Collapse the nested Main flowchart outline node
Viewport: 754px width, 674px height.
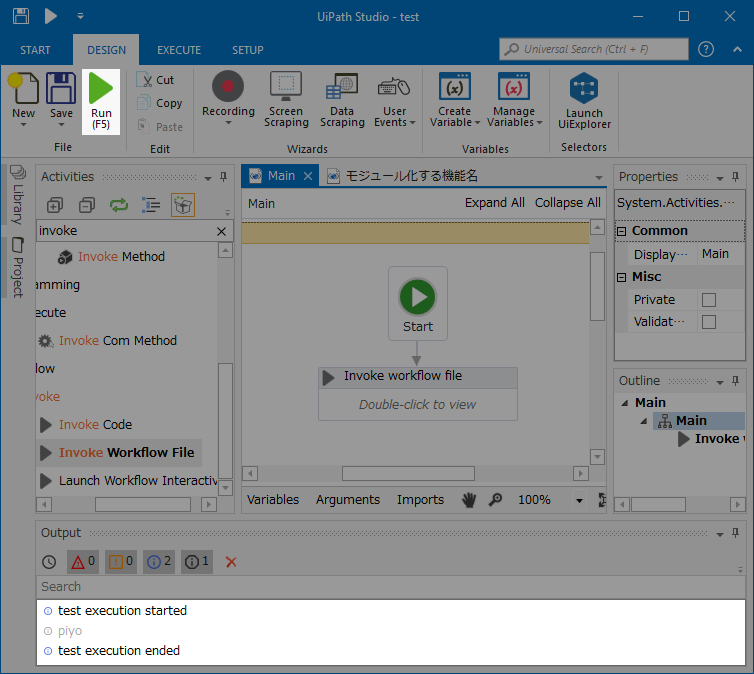644,421
